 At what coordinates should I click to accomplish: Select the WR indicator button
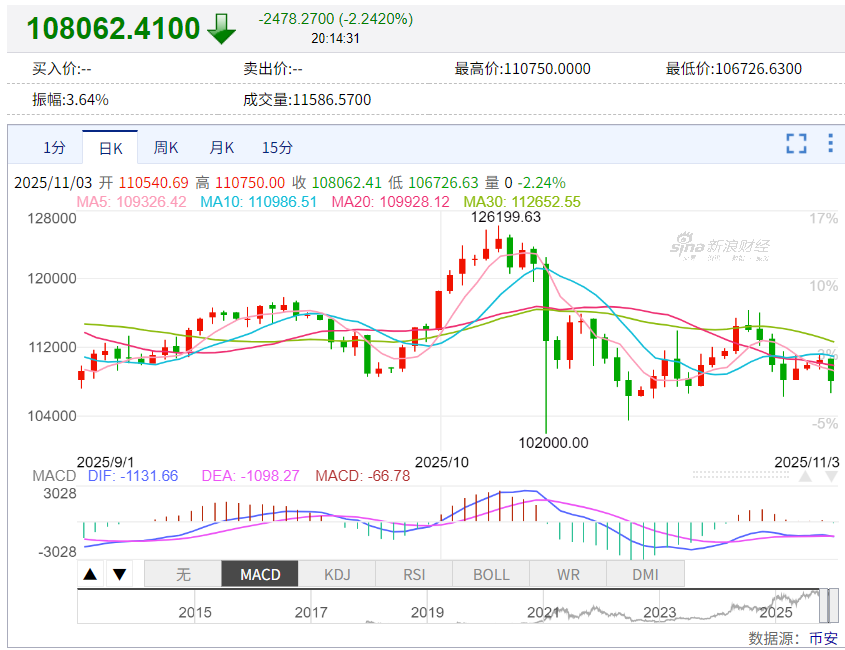568,574
